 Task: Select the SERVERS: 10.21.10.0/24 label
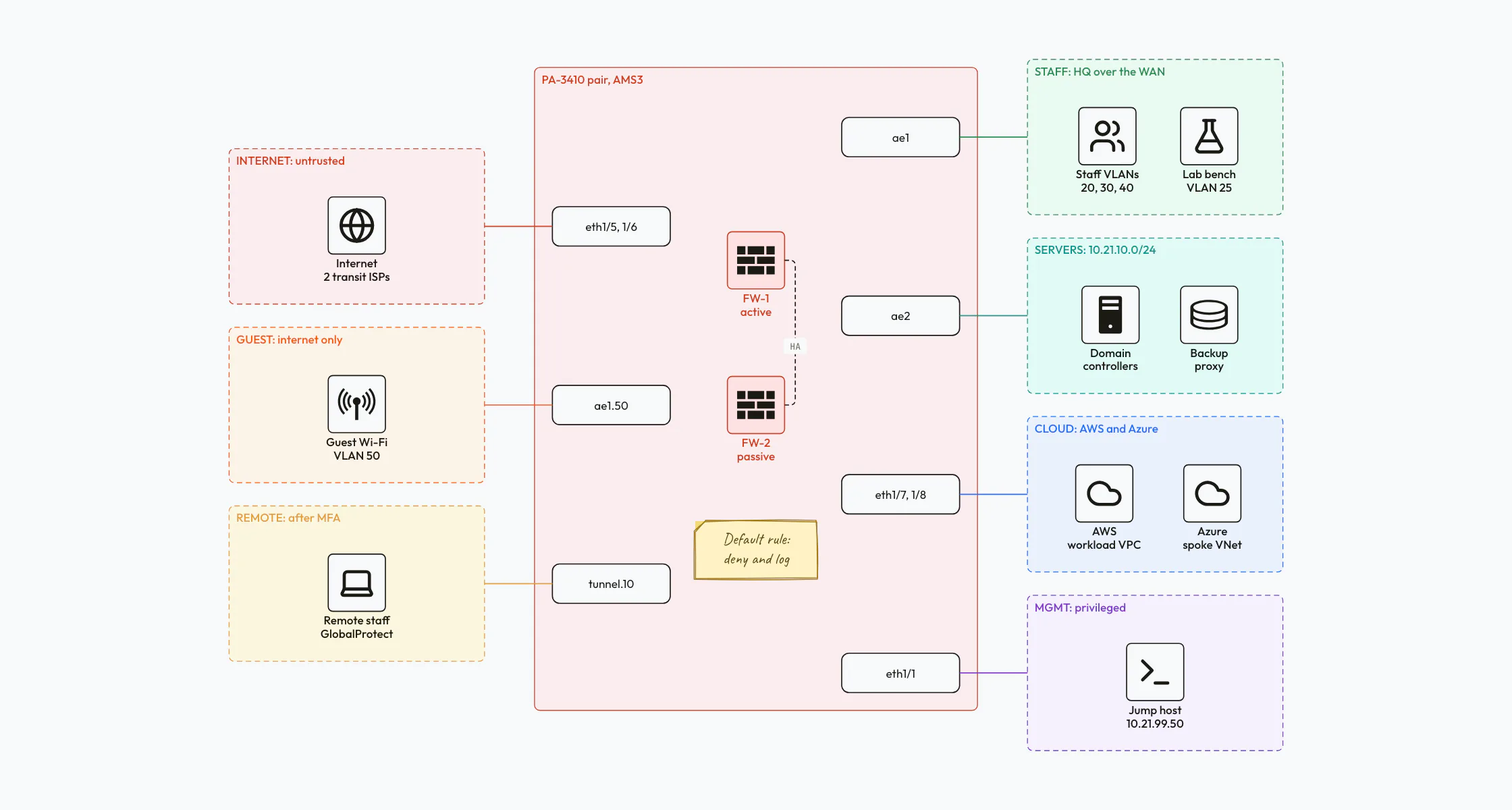(x=1095, y=250)
